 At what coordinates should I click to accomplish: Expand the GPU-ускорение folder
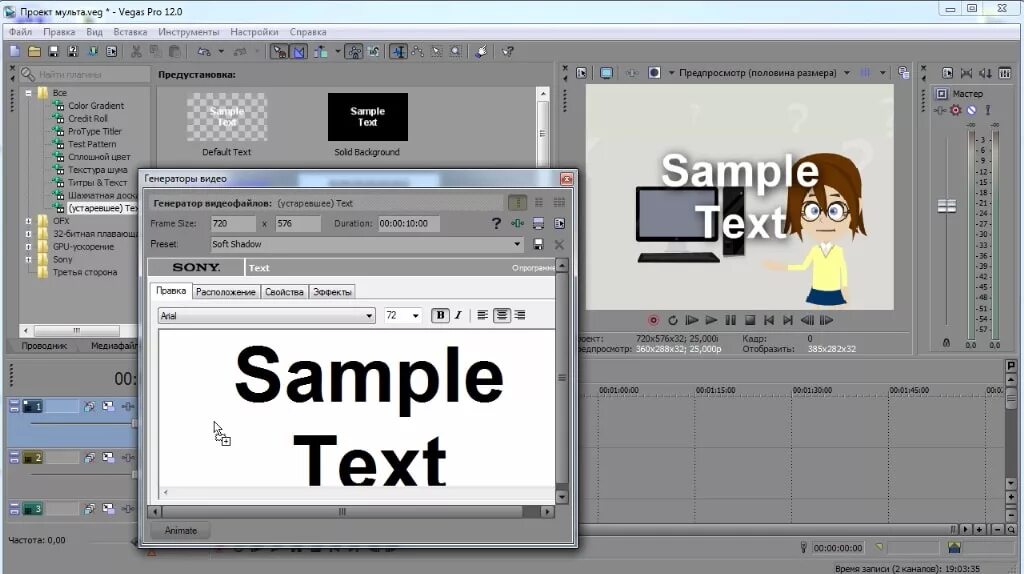coord(29,247)
